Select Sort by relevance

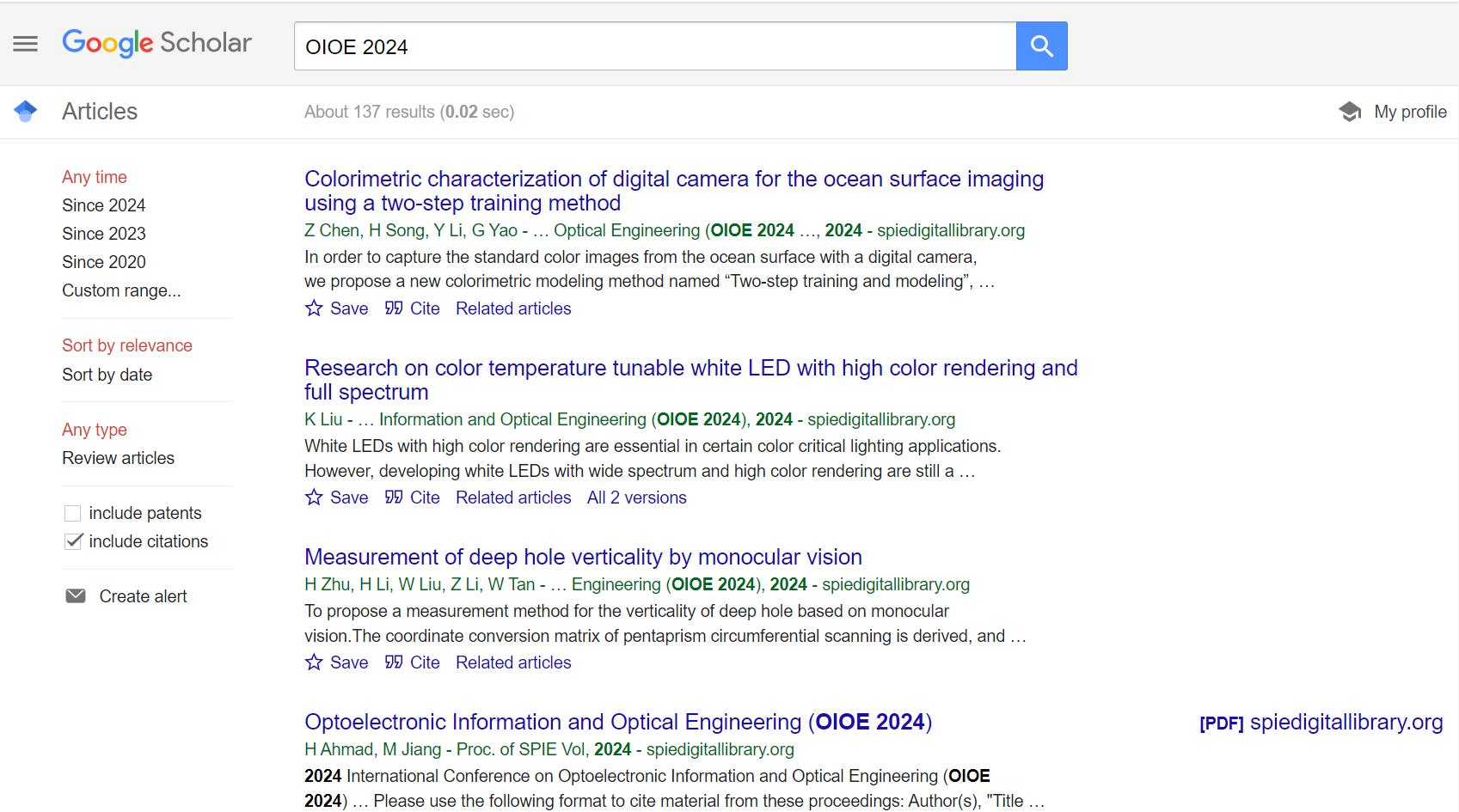127,345
